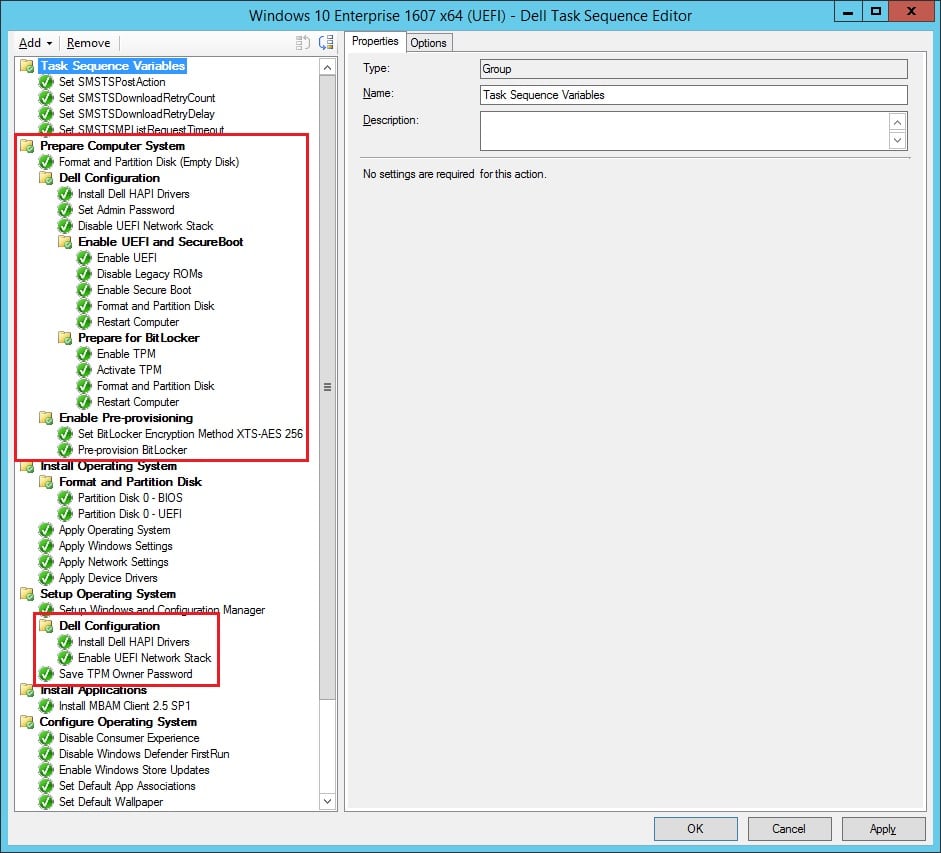Click check icon beside Enable Secure Boot
941x853 pixels.
(x=84, y=290)
